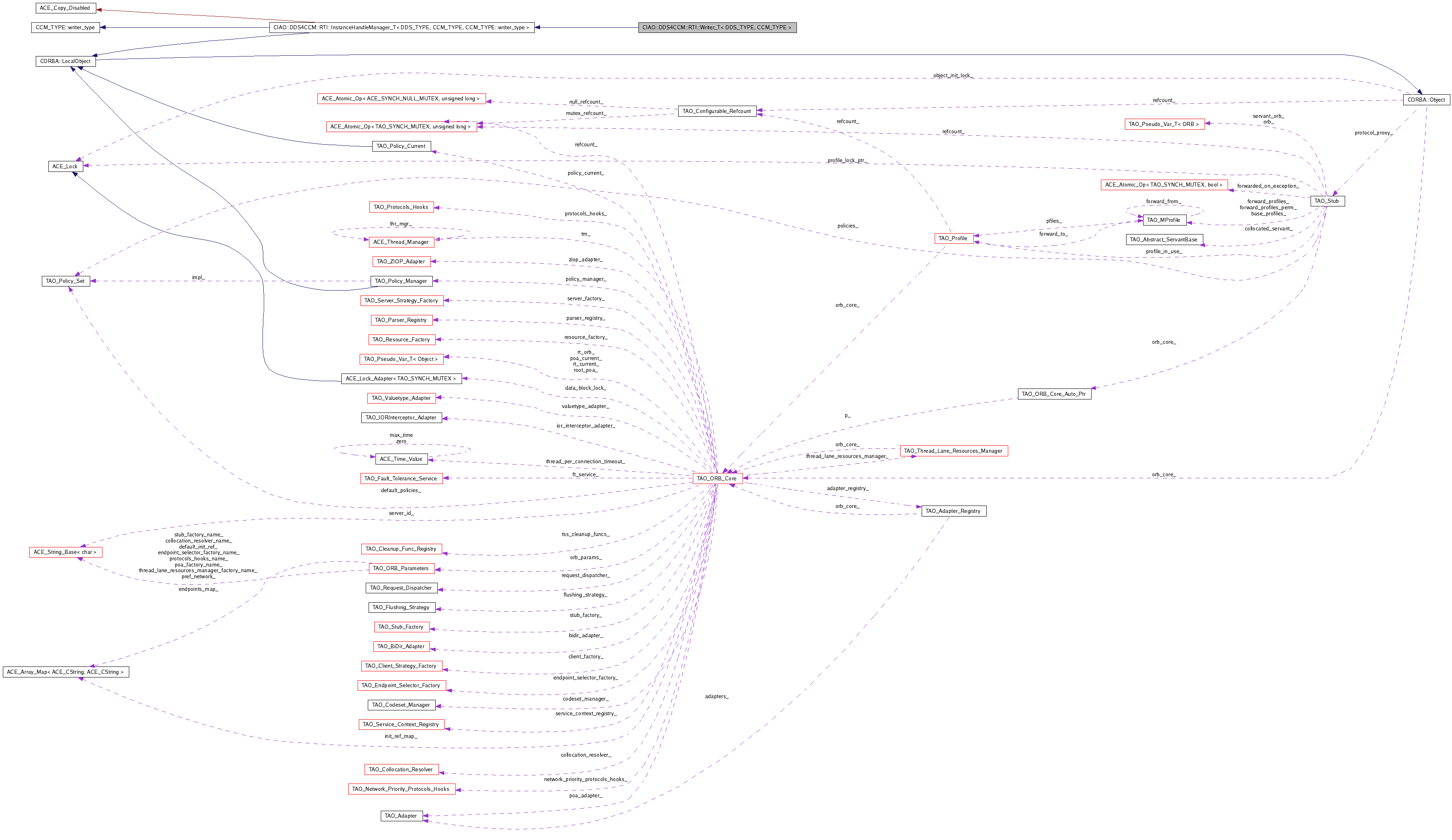
Task: Click the "default_policies_" edge label
Action: 401,491
